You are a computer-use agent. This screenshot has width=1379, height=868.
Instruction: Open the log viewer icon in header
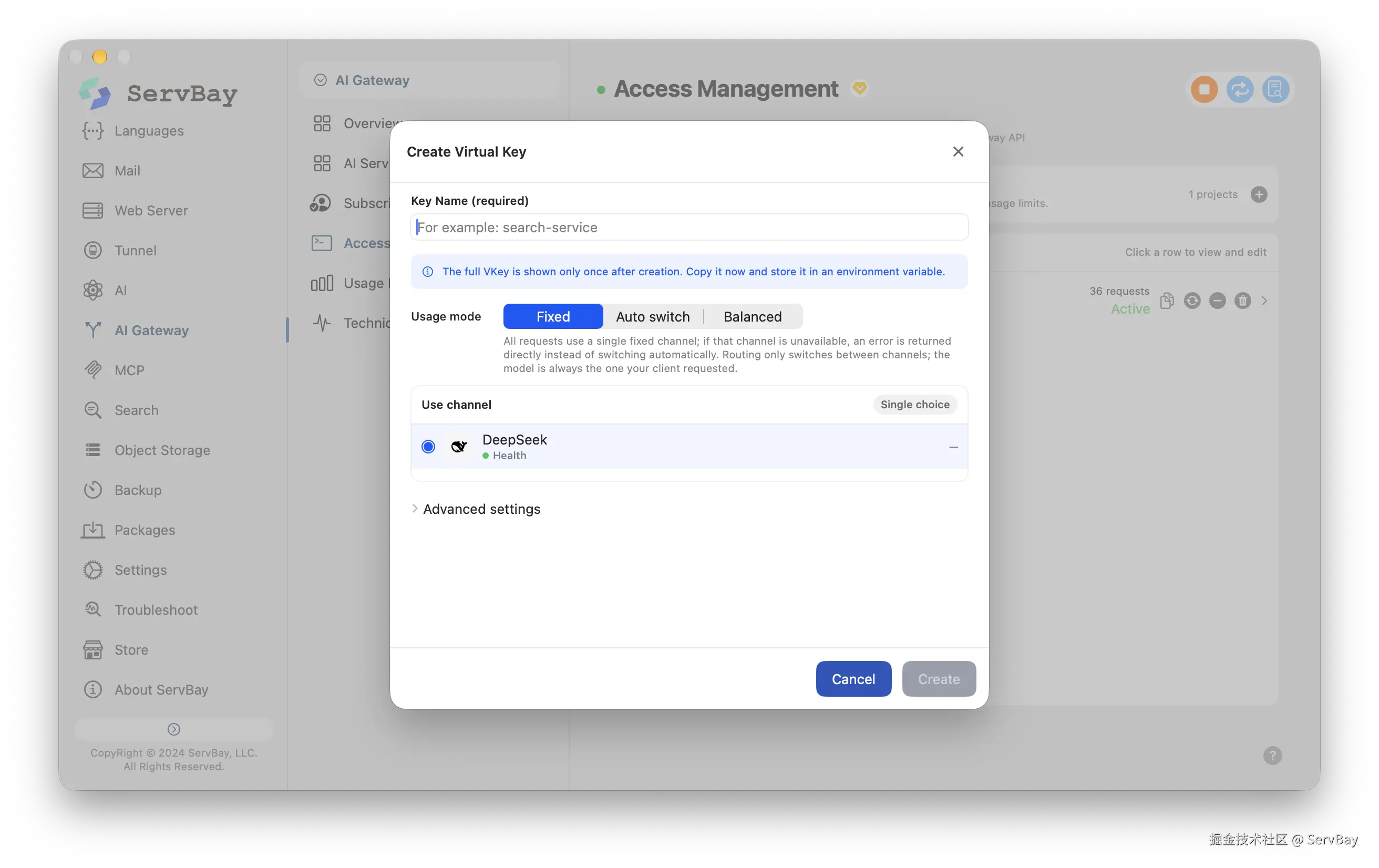[x=1275, y=89]
